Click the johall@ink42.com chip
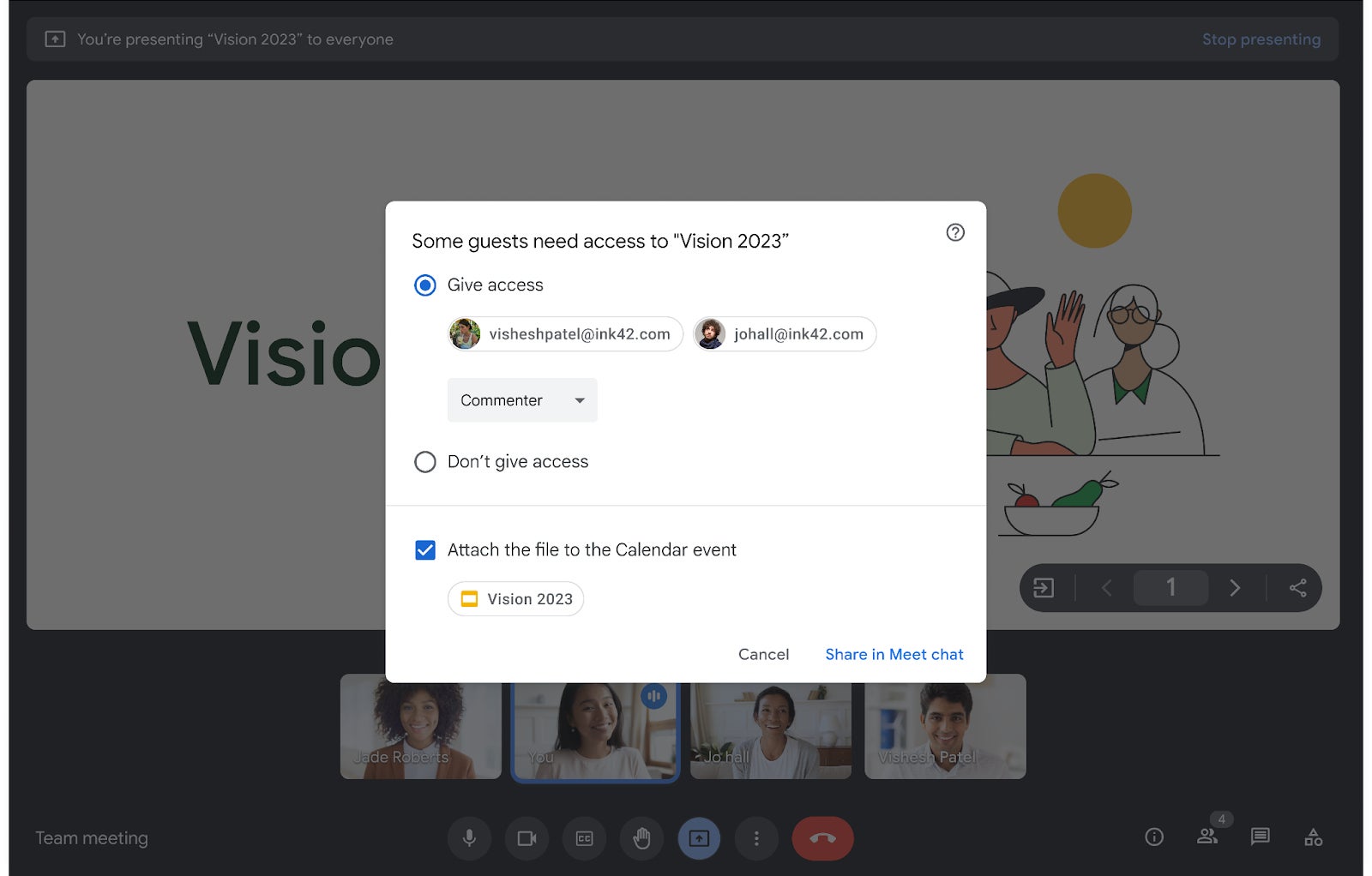Viewport: 1372px width, 876px height. click(x=785, y=333)
